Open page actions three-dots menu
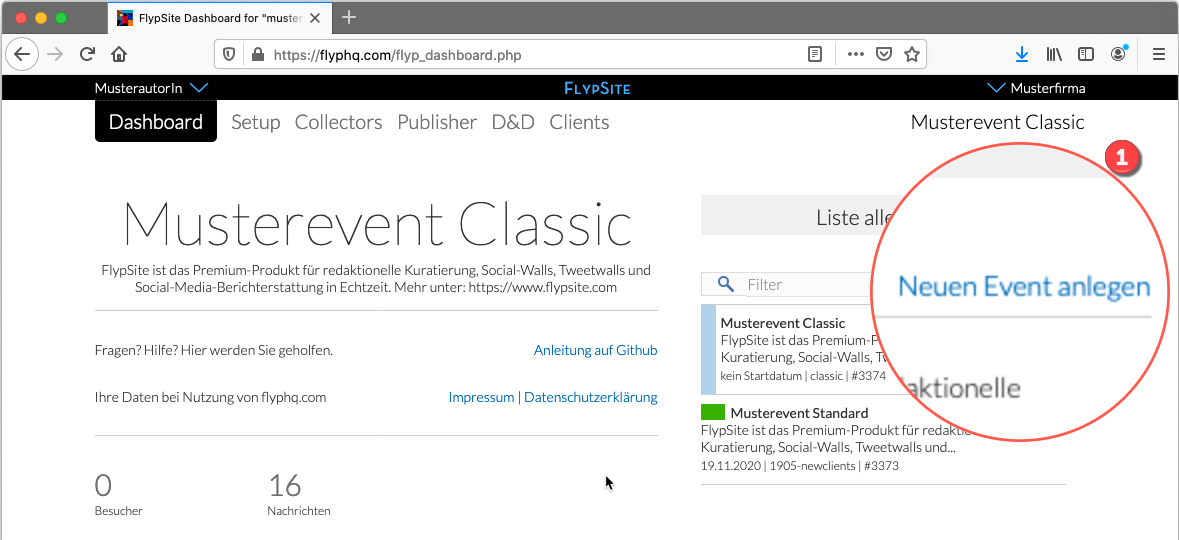 click(856, 54)
